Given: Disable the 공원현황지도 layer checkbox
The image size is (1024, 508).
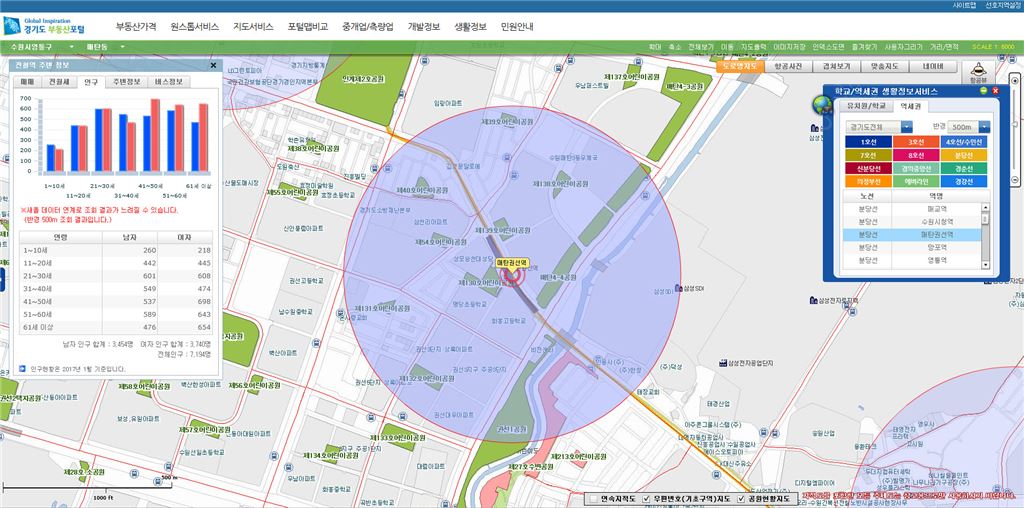Looking at the screenshot, I should pos(741,498).
